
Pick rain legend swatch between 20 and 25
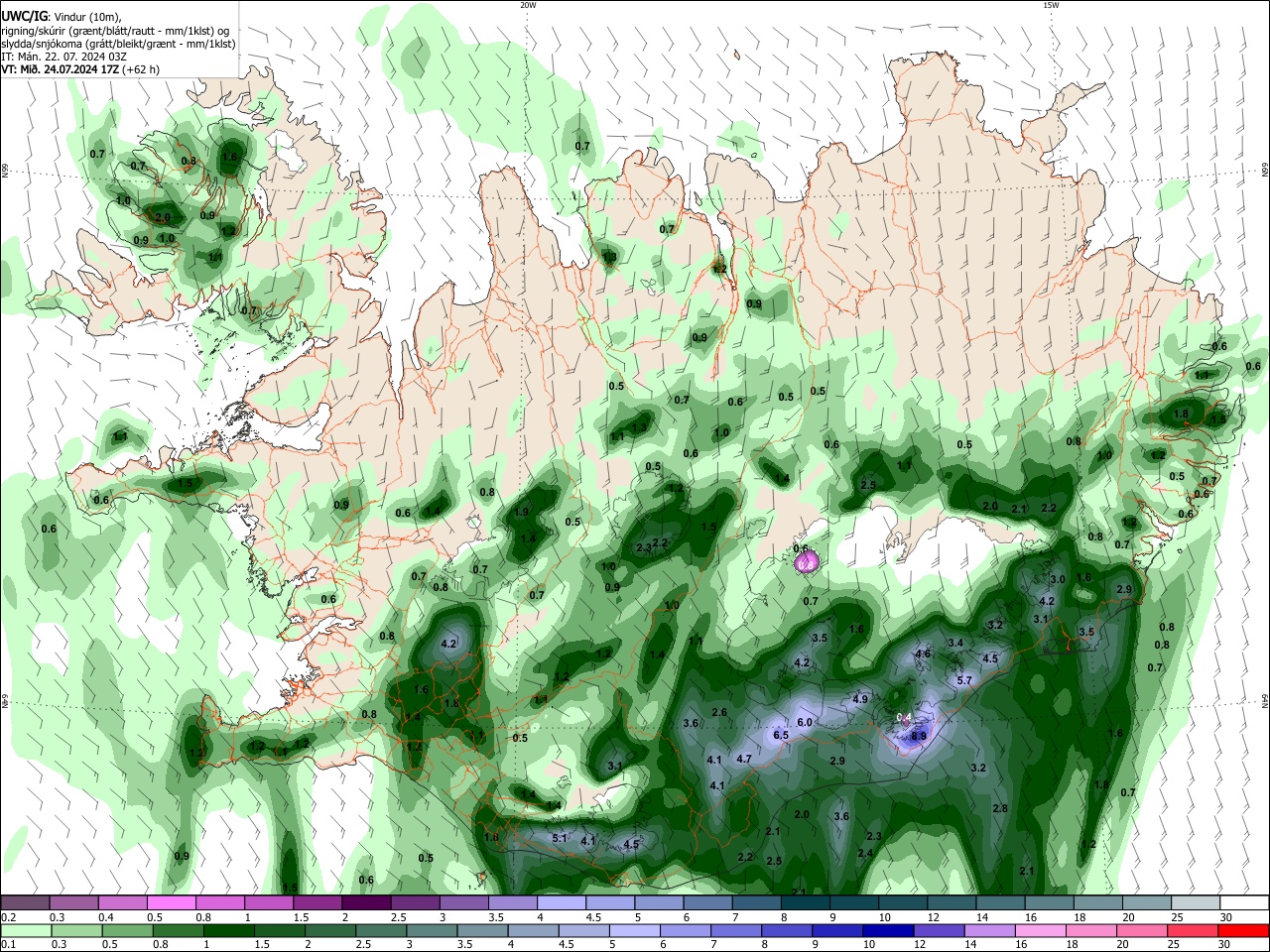click(1141, 930)
